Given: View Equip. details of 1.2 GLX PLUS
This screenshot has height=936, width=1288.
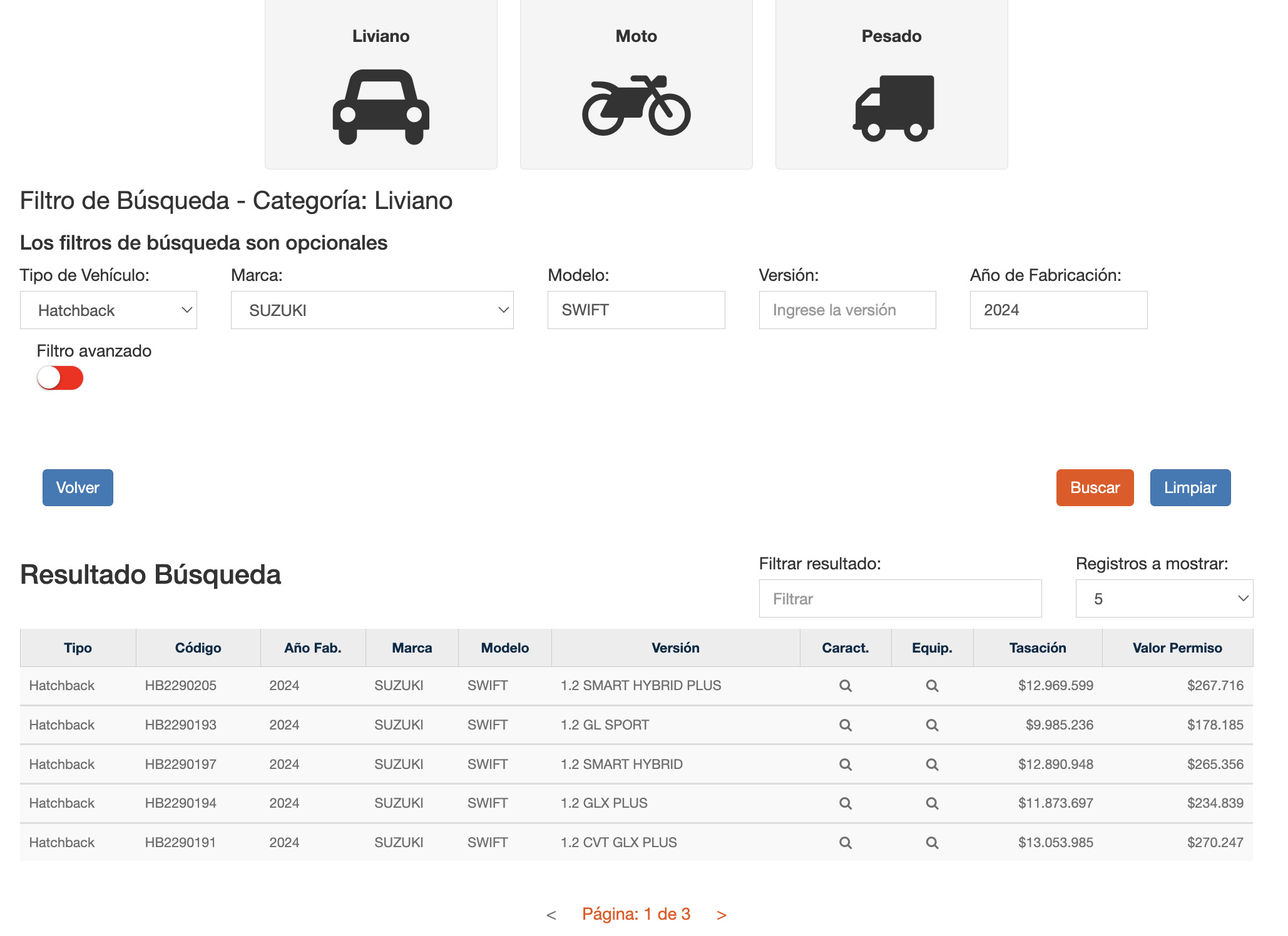Looking at the screenshot, I should tap(932, 803).
